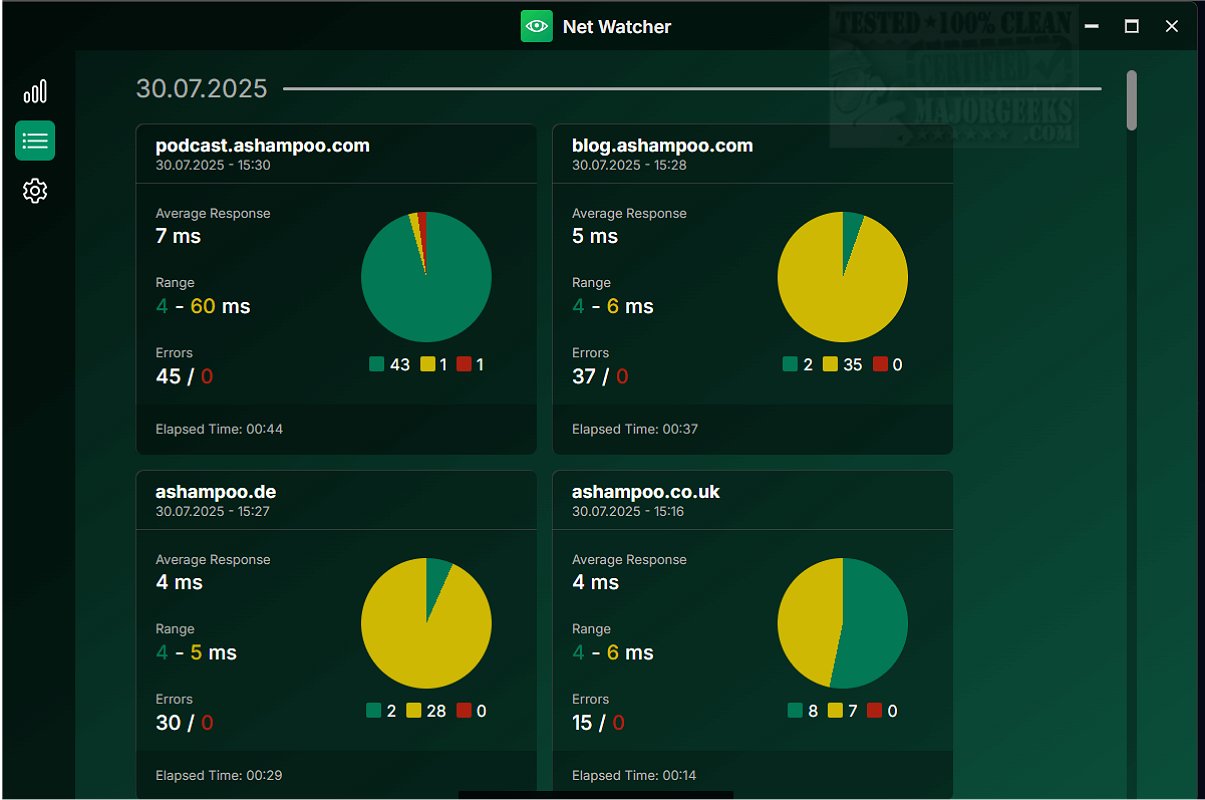1205x800 pixels.
Task: Click timestamp 30.07.2025 - 15:27
Action: tap(213, 511)
